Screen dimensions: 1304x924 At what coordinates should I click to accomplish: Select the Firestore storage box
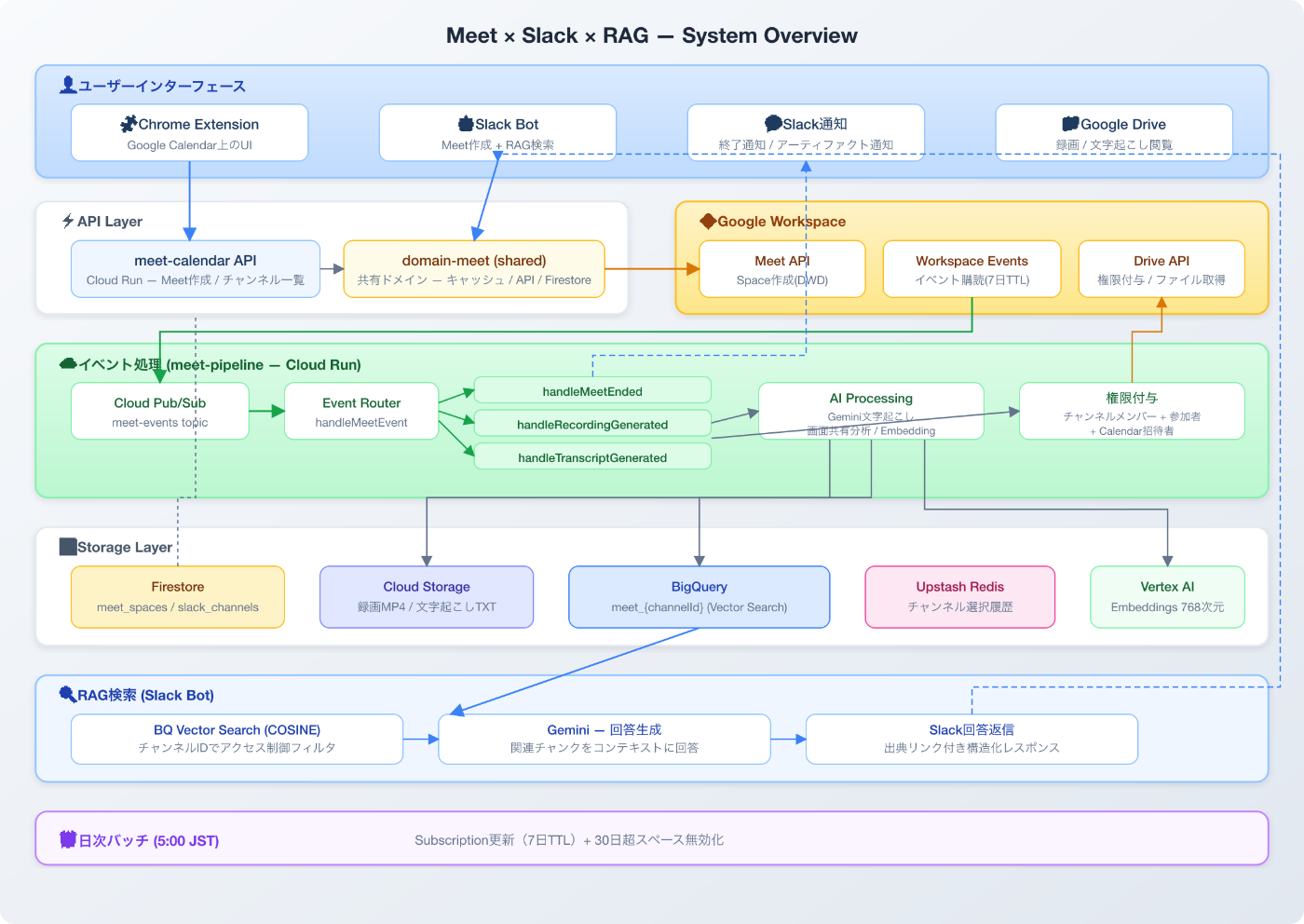coord(178,597)
